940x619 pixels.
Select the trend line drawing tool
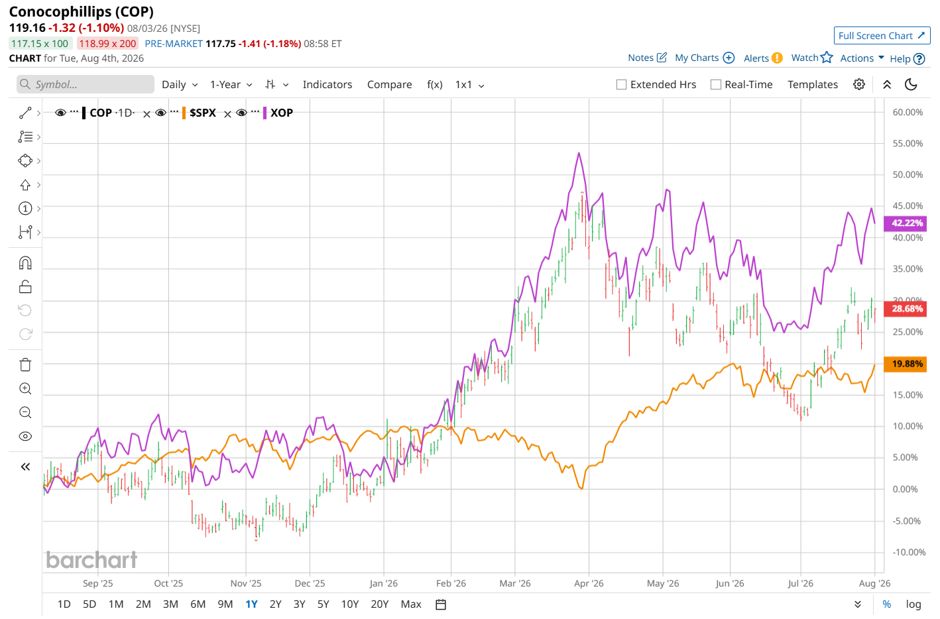[x=25, y=113]
